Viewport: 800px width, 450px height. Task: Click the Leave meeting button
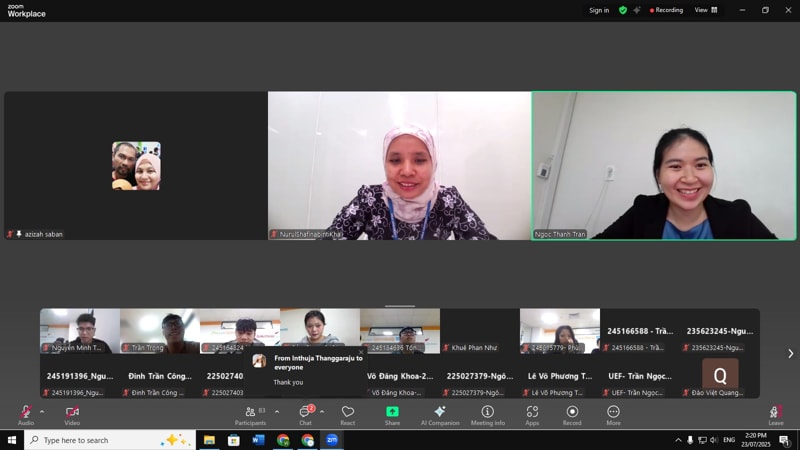click(x=776, y=412)
